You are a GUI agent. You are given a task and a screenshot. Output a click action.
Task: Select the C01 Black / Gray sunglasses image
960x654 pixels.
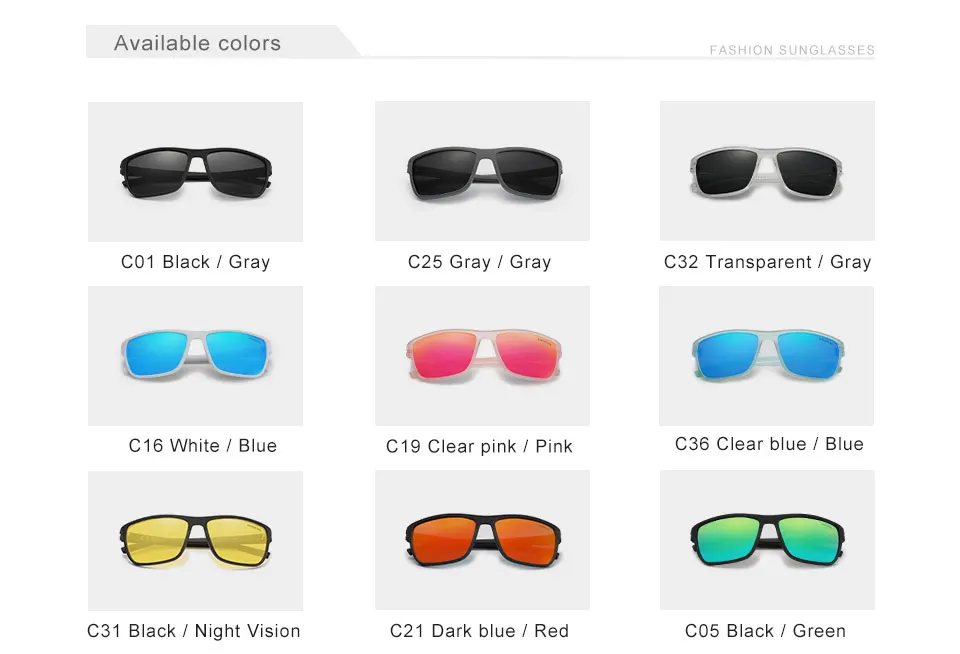point(195,171)
